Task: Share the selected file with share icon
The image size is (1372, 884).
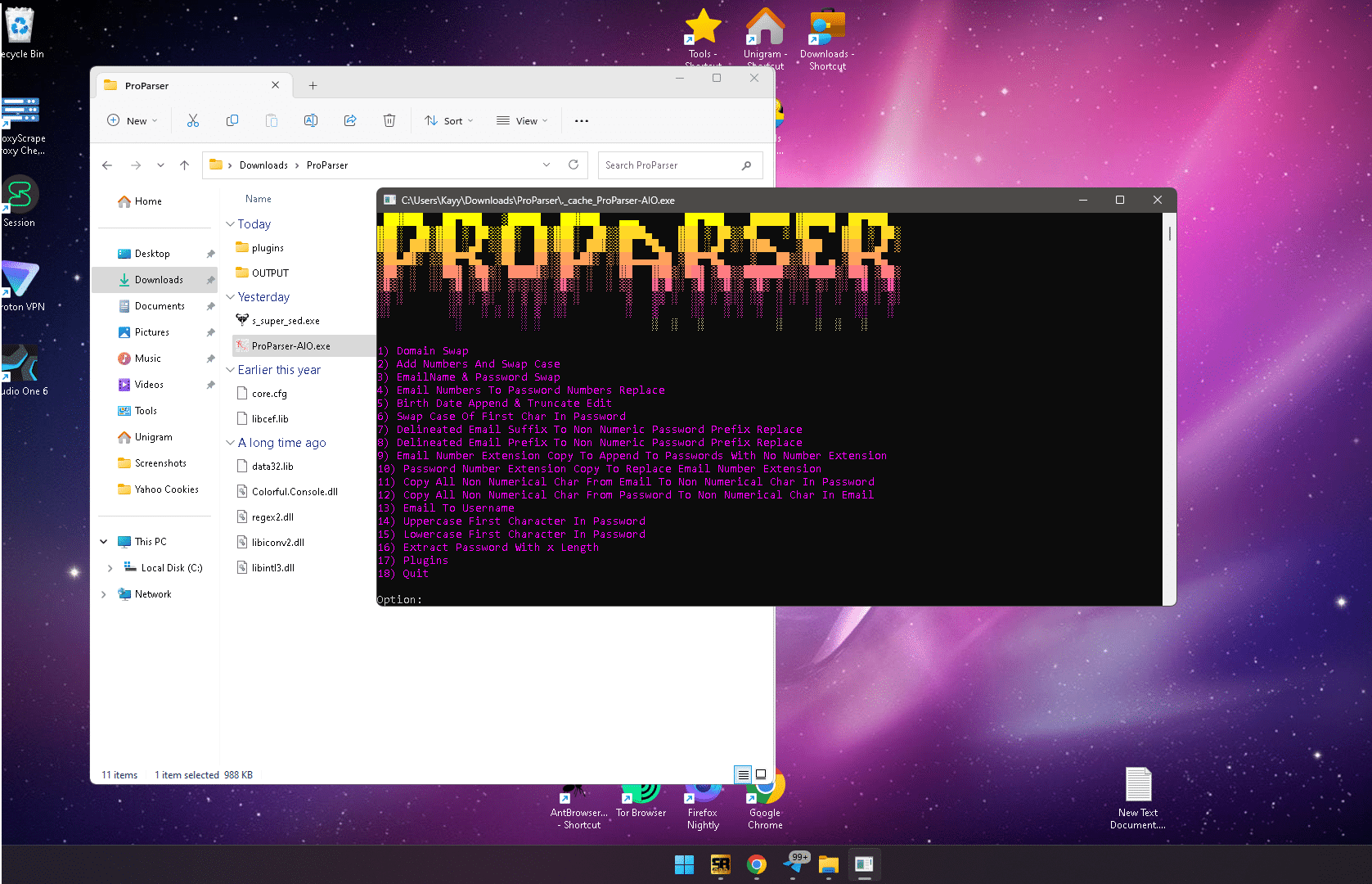Action: tap(350, 120)
